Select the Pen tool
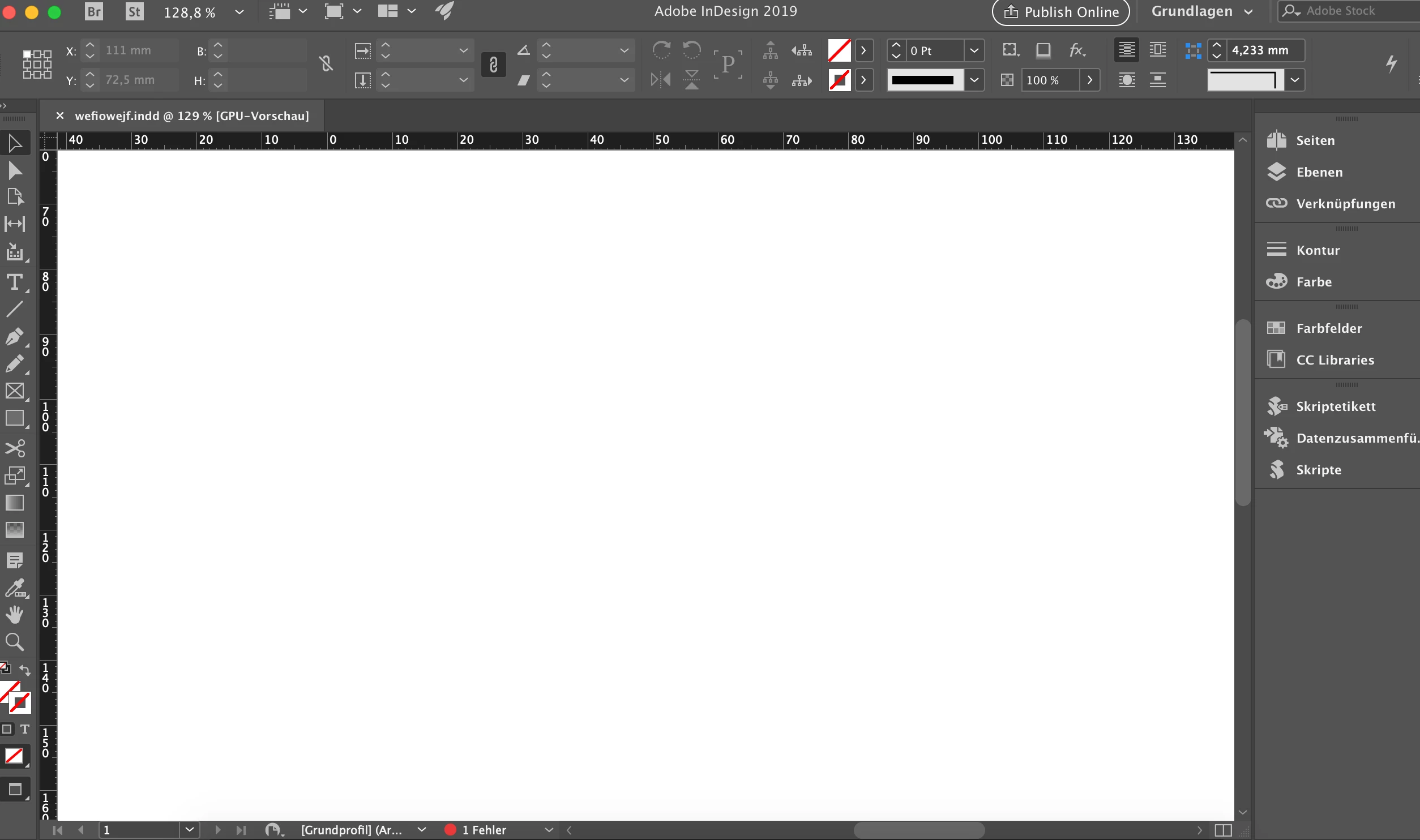The width and height of the screenshot is (1420, 840). click(14, 336)
